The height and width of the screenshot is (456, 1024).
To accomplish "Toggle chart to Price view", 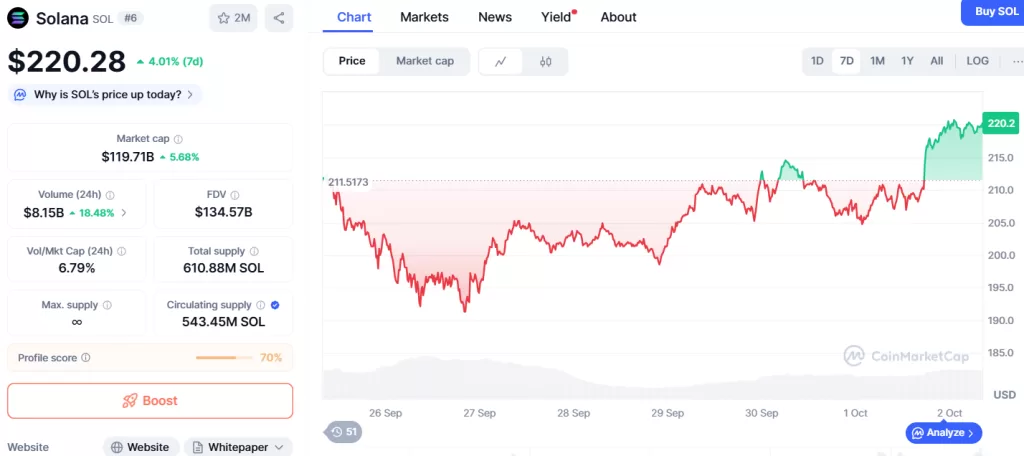I will point(352,61).
